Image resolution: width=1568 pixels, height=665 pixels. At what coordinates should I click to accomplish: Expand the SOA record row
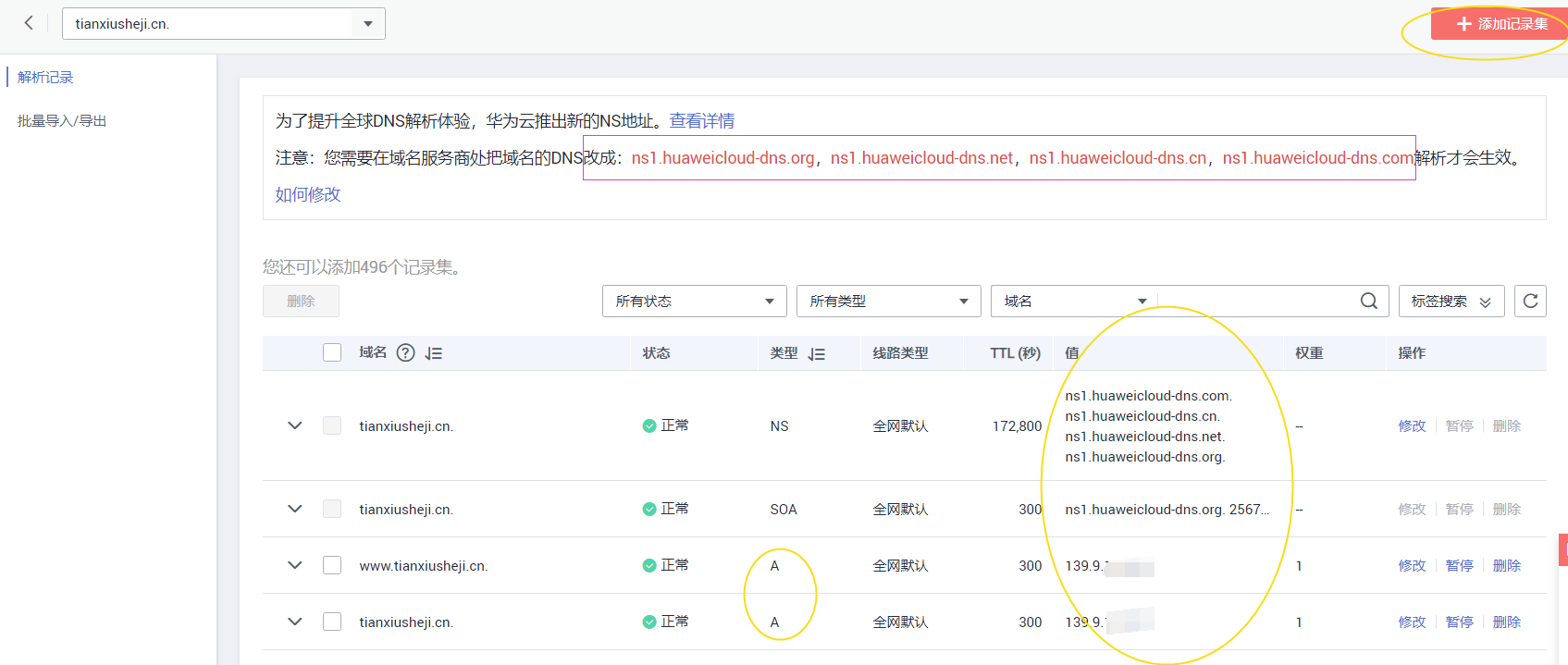click(295, 509)
